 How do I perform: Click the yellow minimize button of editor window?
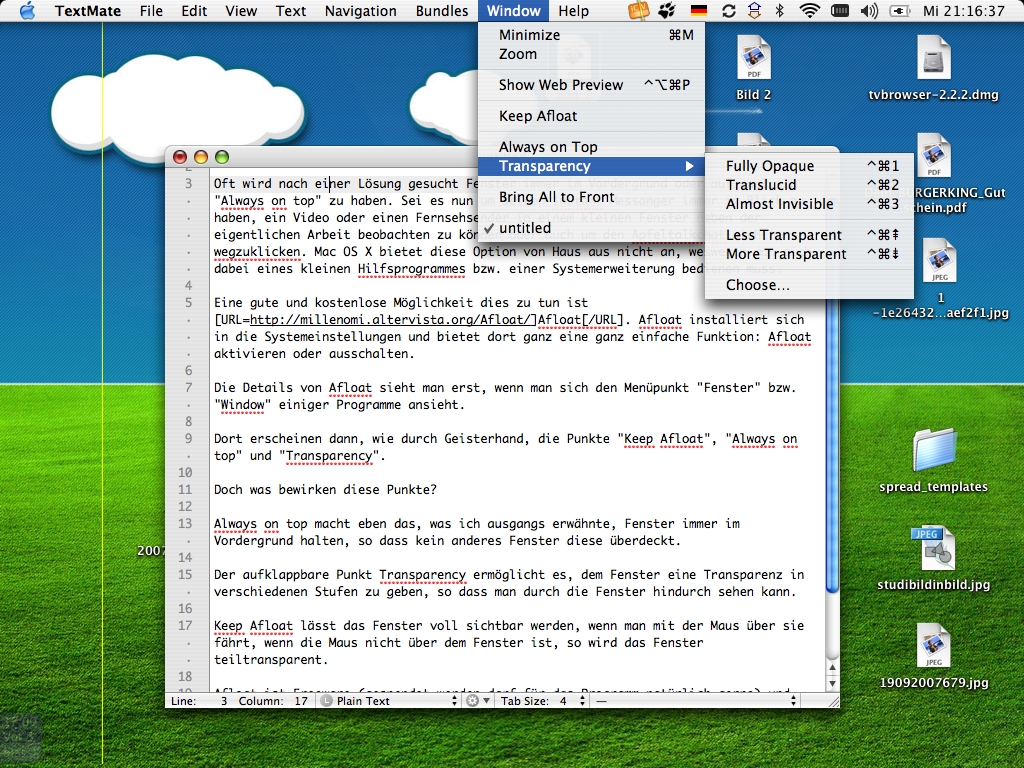[x=201, y=157]
